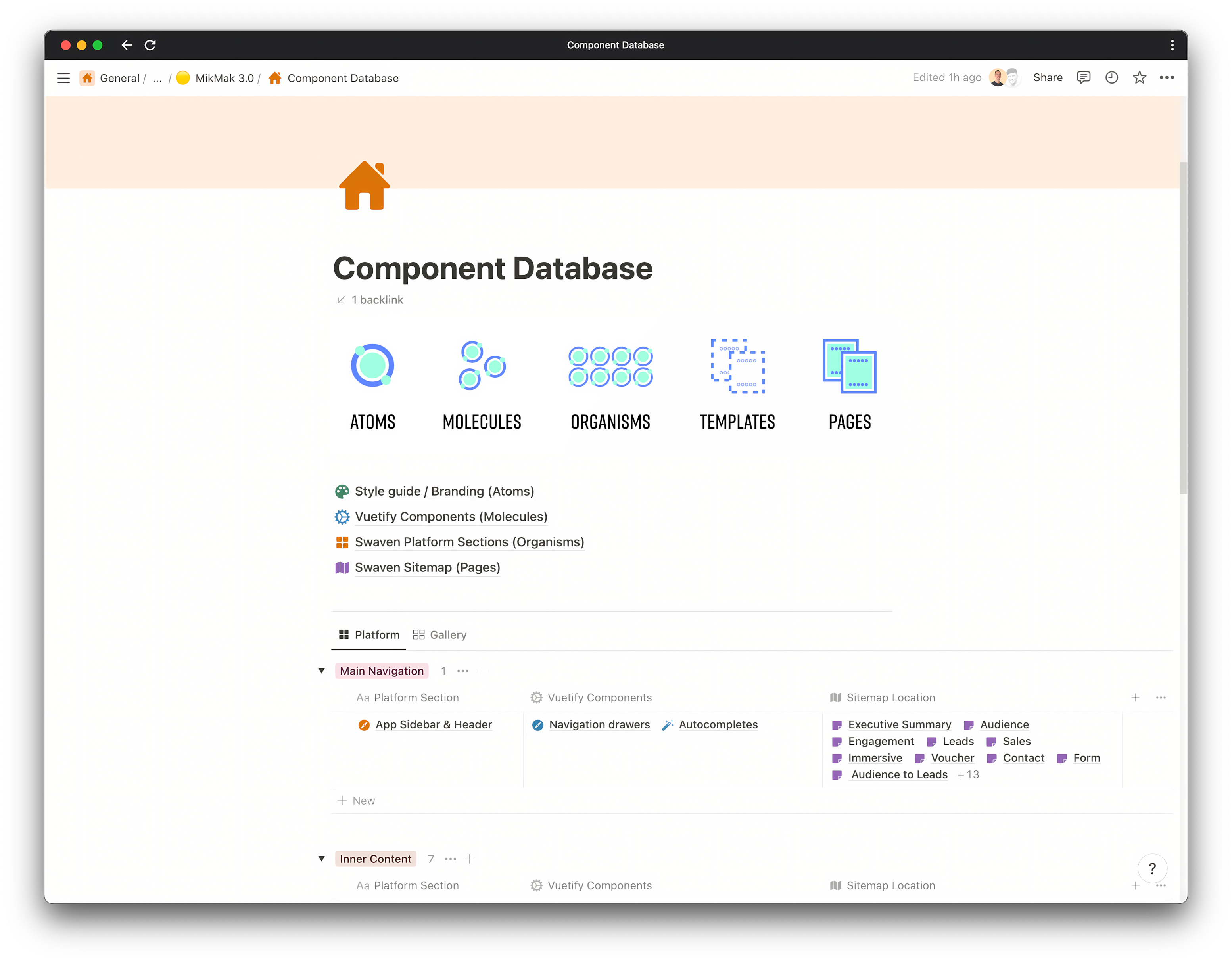Switch to the Gallery view tab
The image size is (1232, 962).
tap(448, 634)
